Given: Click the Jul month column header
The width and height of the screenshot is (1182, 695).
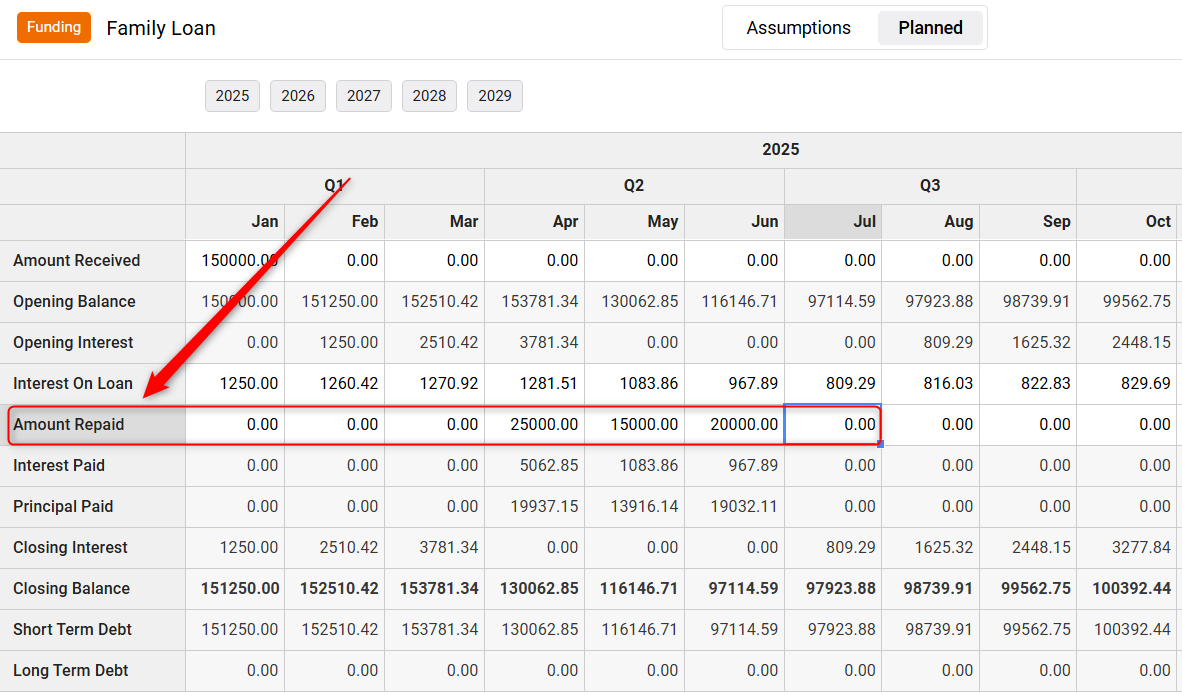Looking at the screenshot, I should [x=833, y=222].
